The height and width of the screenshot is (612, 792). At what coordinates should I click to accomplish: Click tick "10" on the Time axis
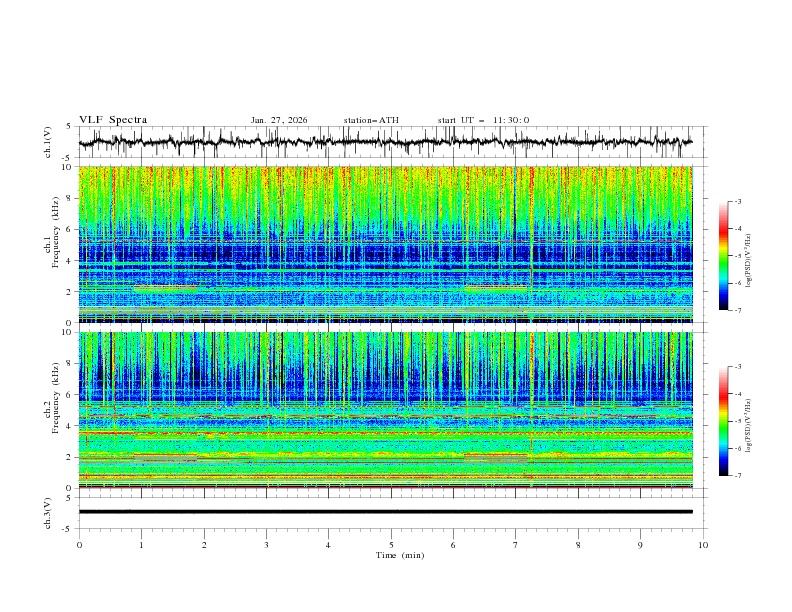[703, 545]
